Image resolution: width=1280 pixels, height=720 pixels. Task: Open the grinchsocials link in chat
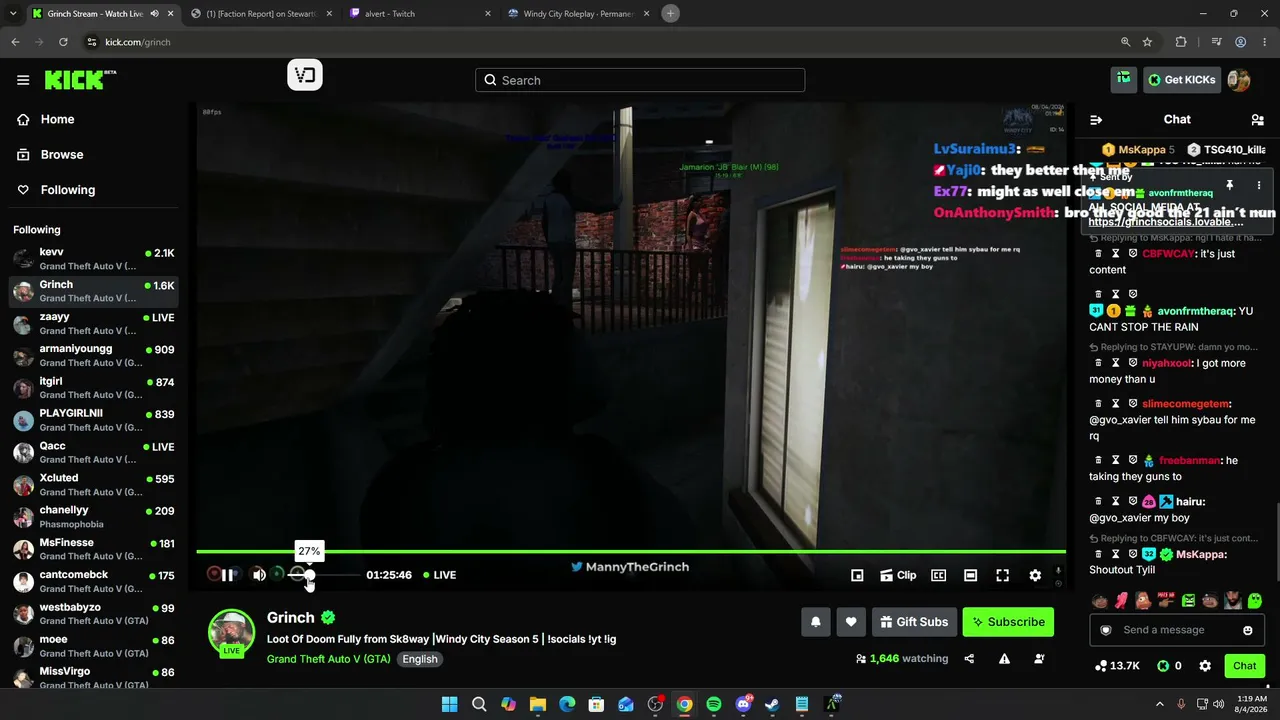[x=1166, y=222]
